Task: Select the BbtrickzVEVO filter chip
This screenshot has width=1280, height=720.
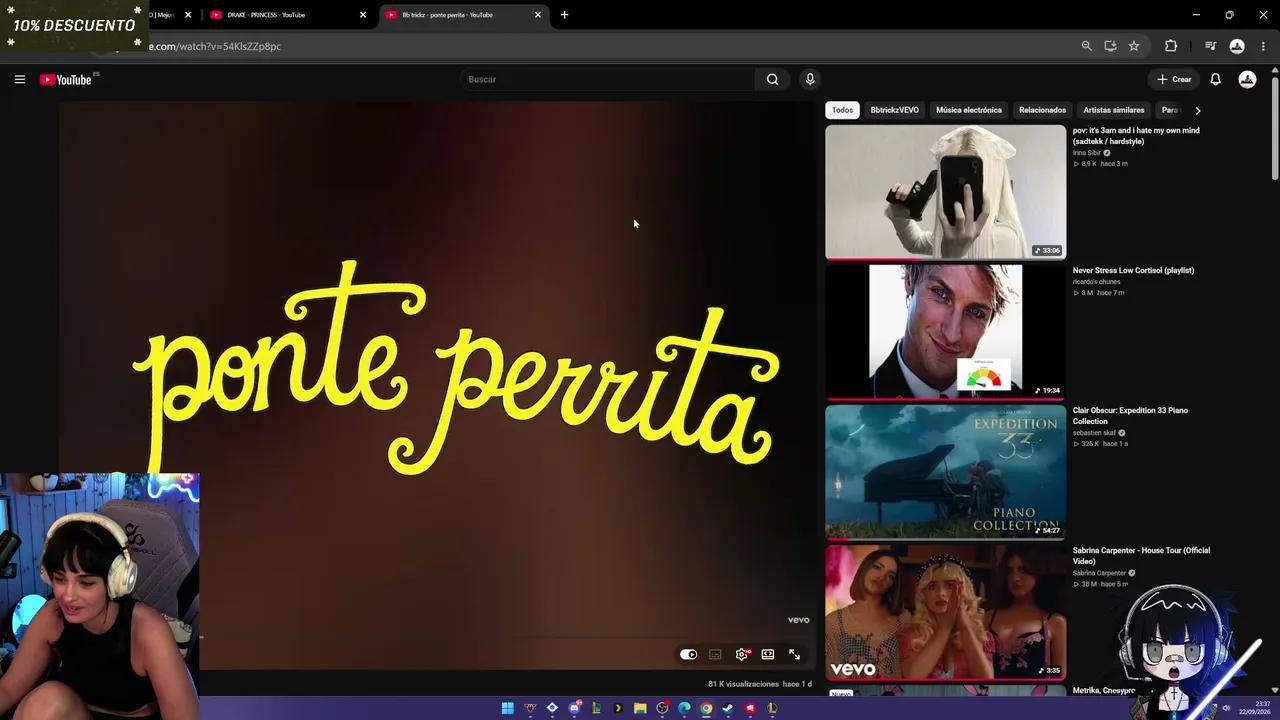Action: coord(894,110)
